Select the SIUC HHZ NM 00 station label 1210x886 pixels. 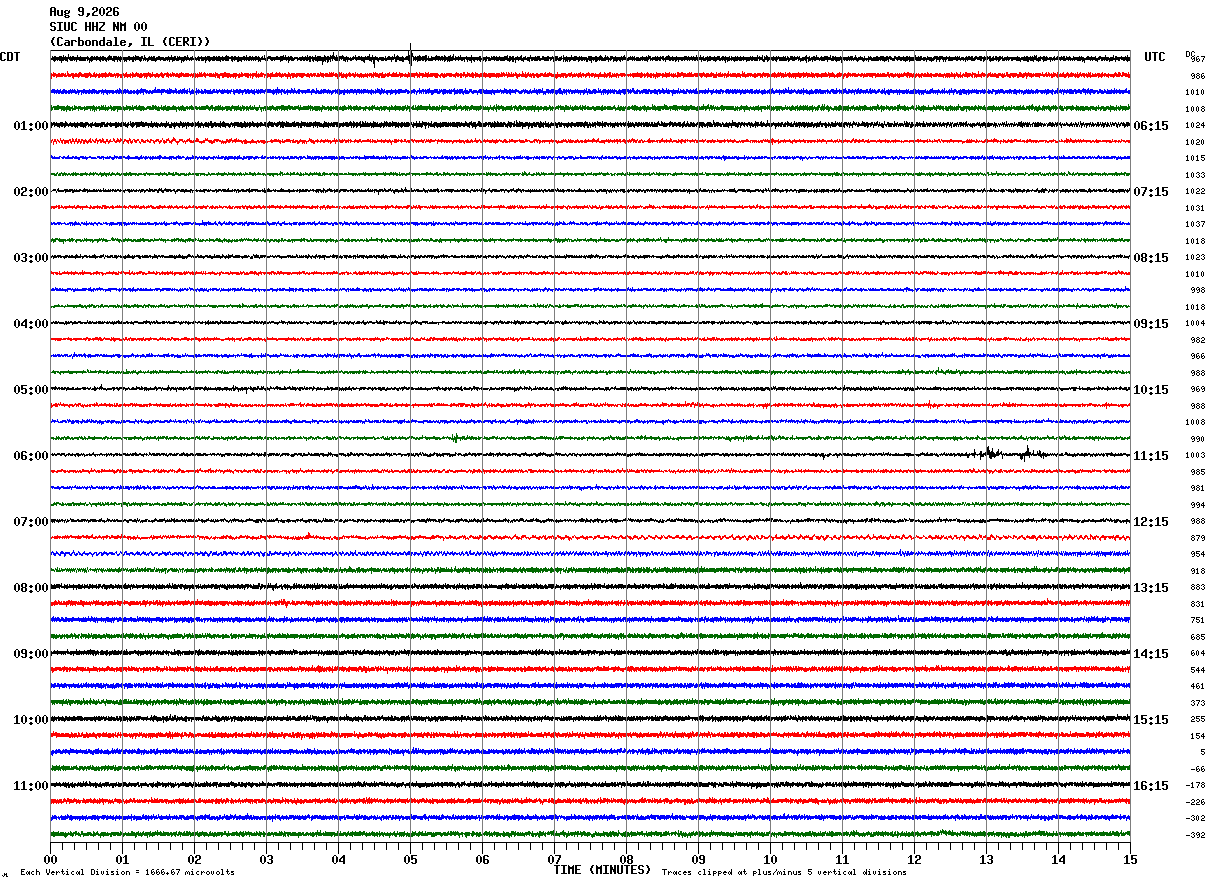pos(98,27)
